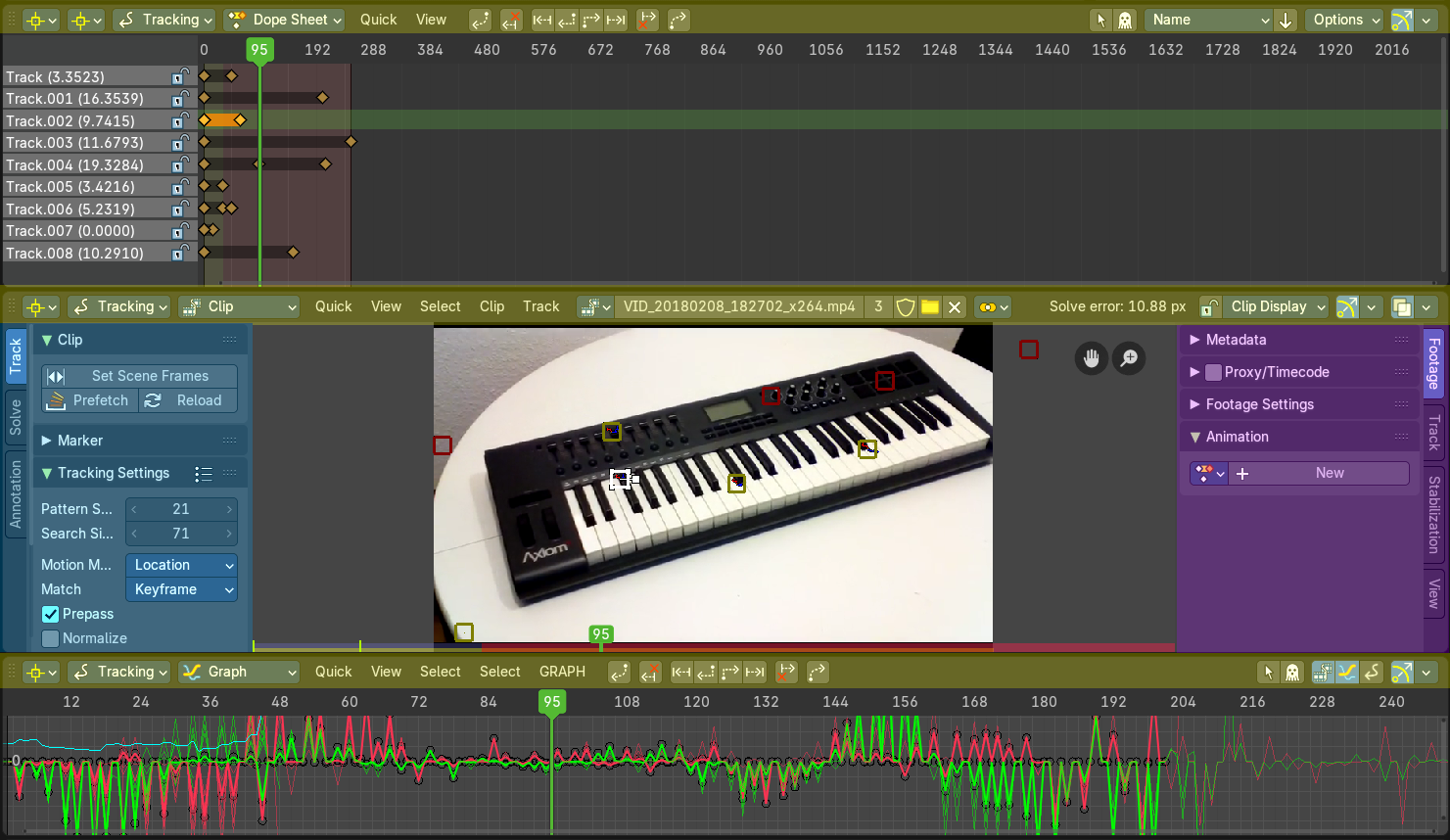Tick the Proxy/Timecode checkbox
Screen dimensions: 1450x840
1214,372
